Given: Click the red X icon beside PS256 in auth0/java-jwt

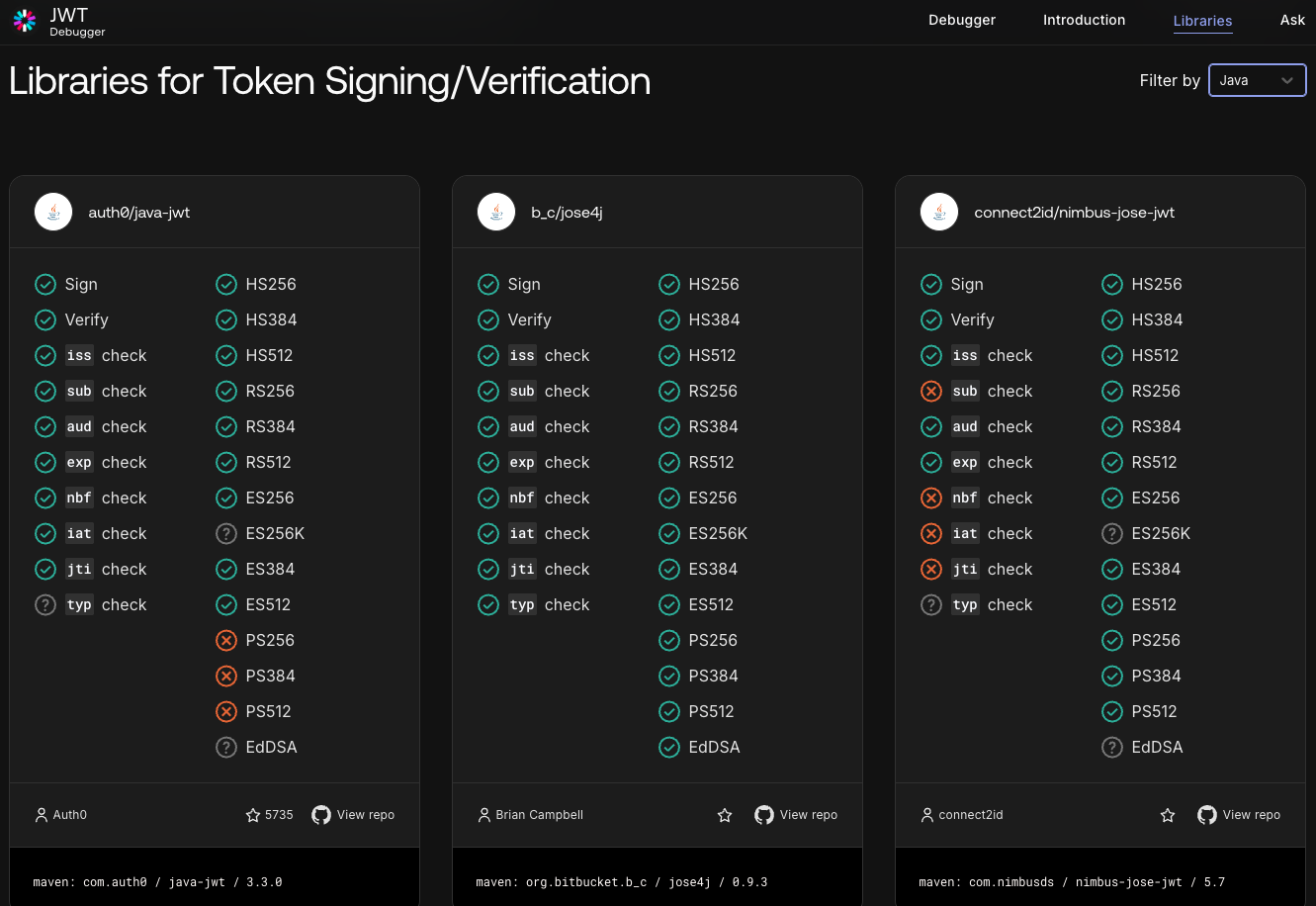Looking at the screenshot, I should 226,640.
